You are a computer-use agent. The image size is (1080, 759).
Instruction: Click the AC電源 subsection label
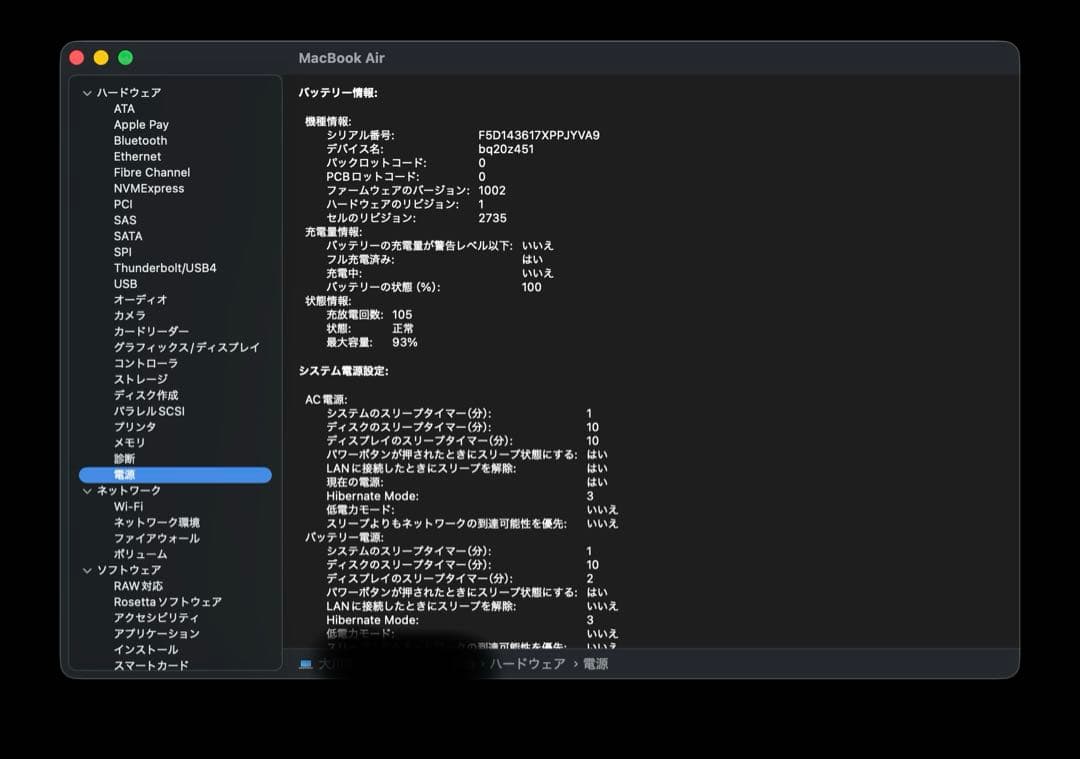point(326,399)
